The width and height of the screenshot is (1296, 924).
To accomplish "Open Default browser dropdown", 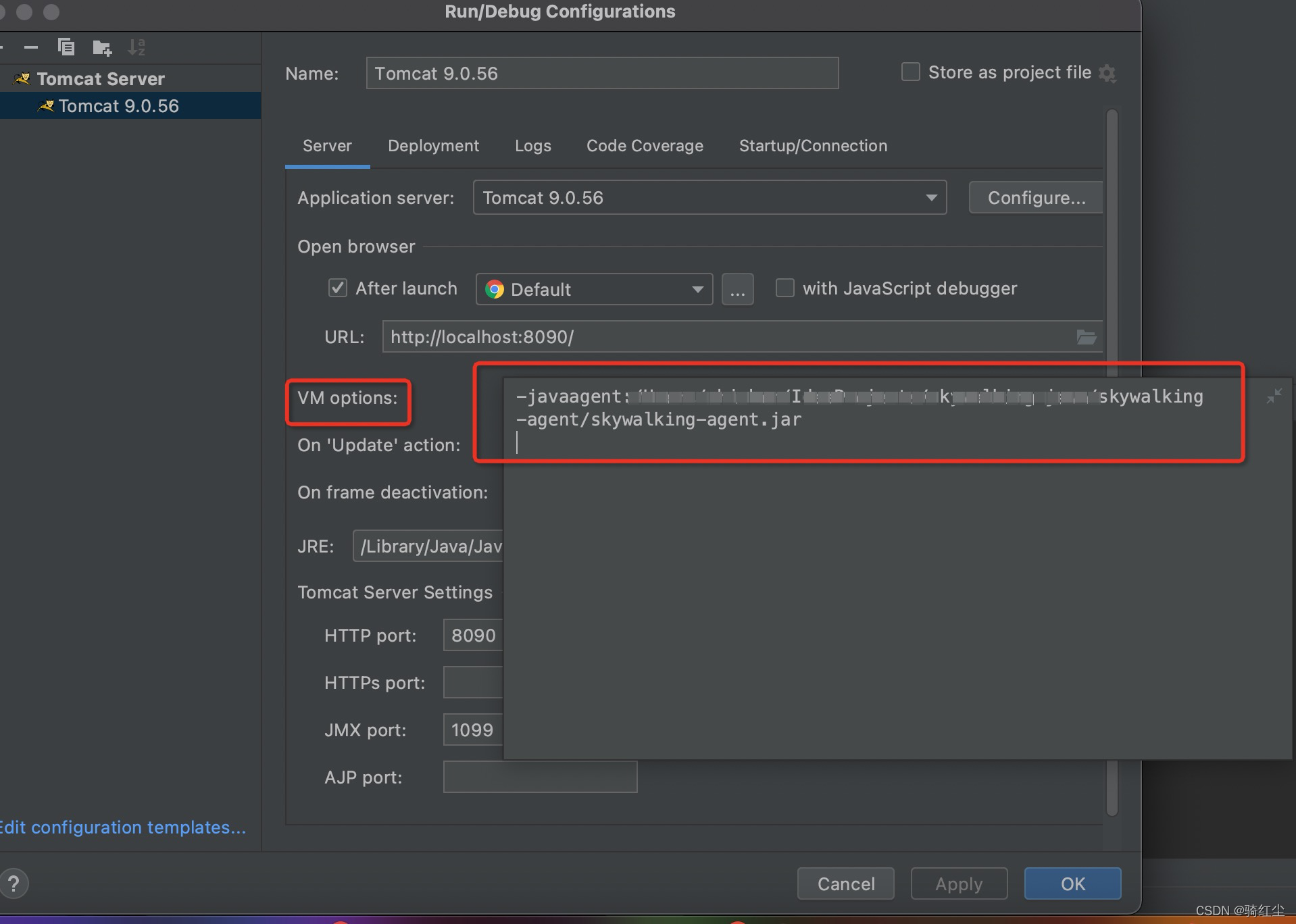I will click(594, 289).
